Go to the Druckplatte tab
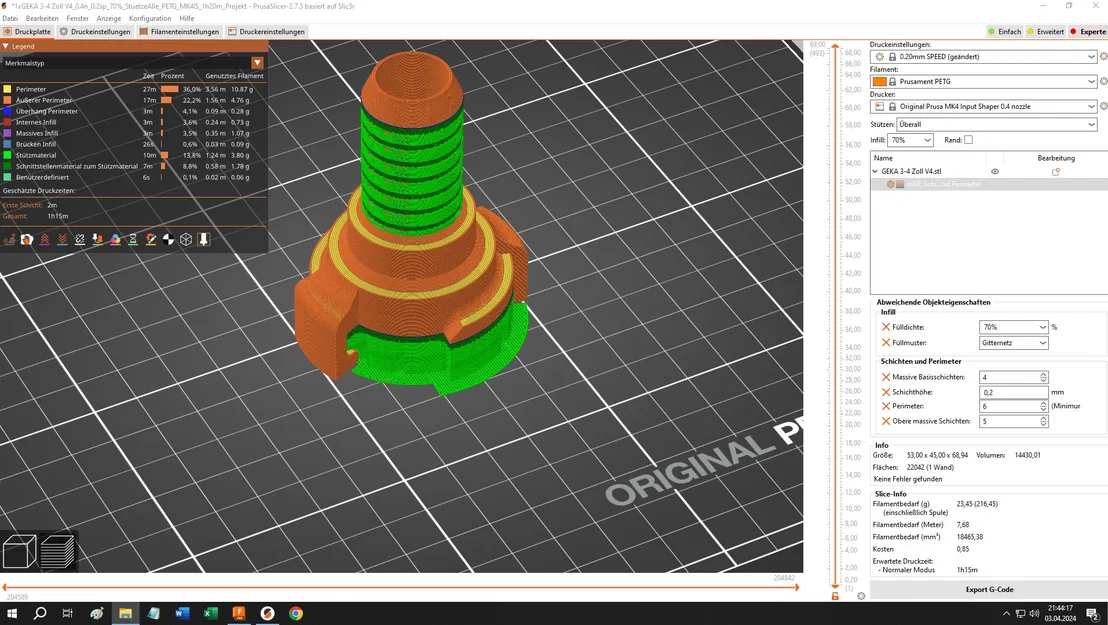The image size is (1108, 625). tap(28, 32)
